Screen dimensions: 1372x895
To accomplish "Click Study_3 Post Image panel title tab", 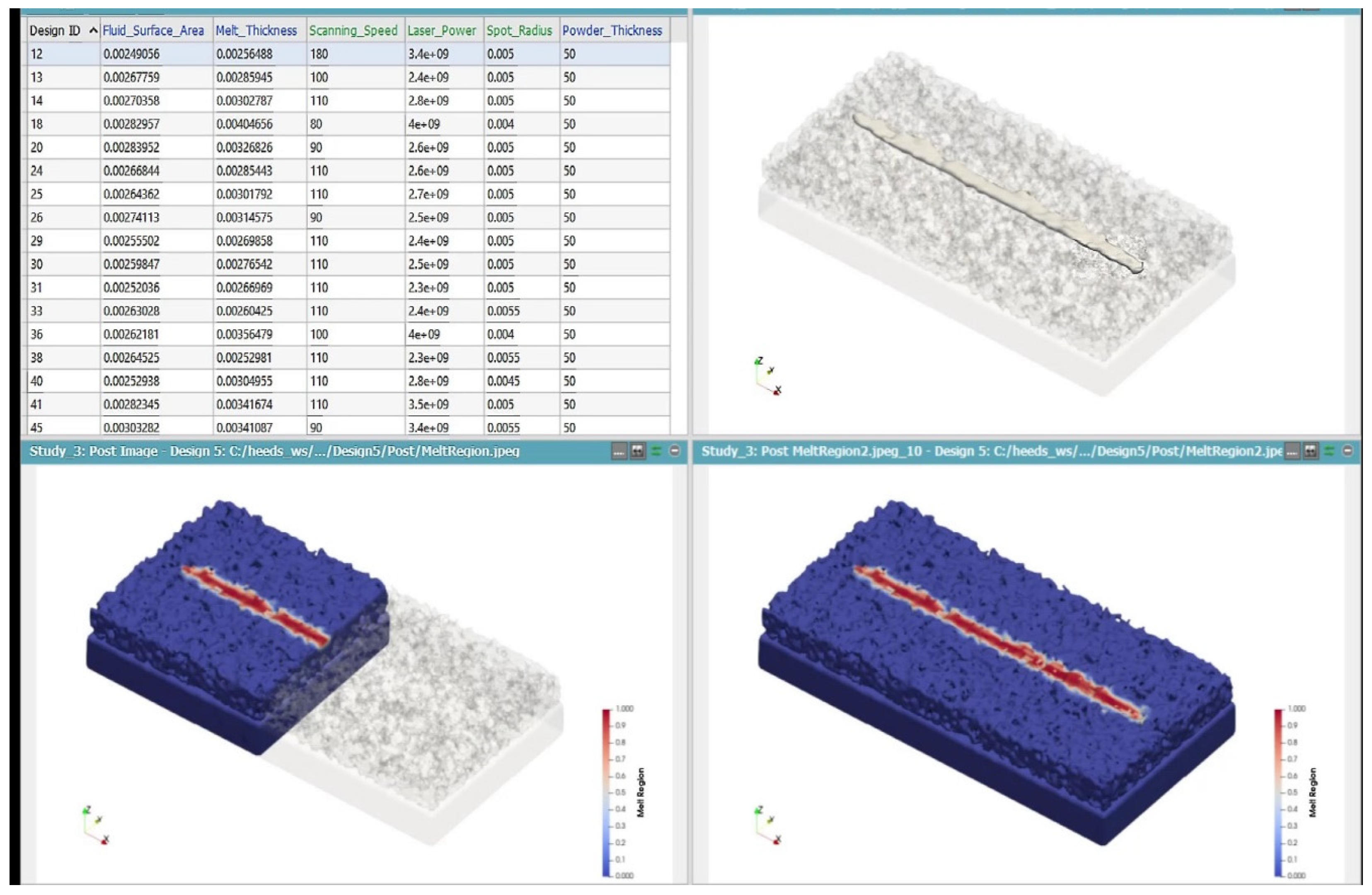I will [274, 451].
